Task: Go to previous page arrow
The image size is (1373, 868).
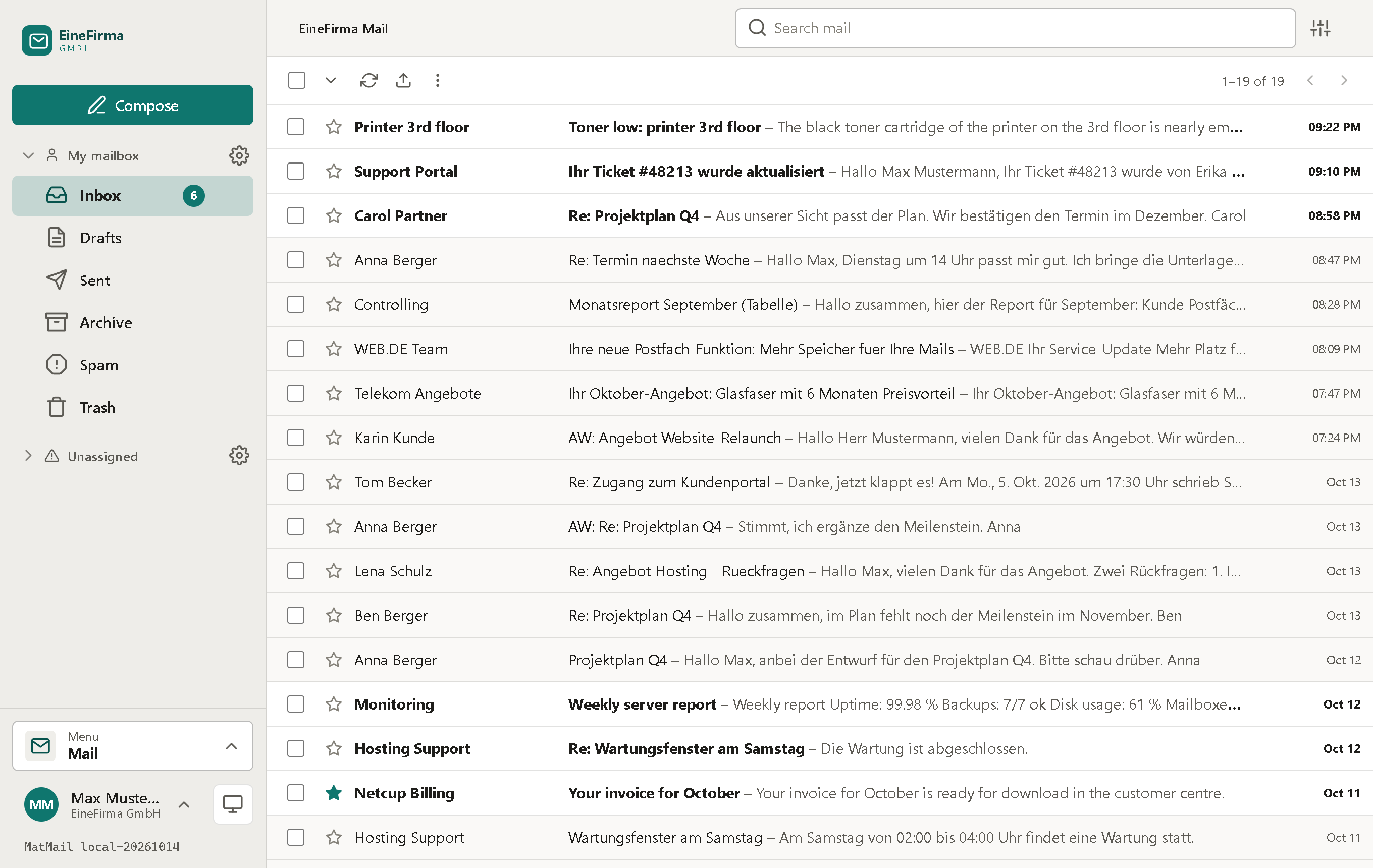Action: click(x=1310, y=80)
